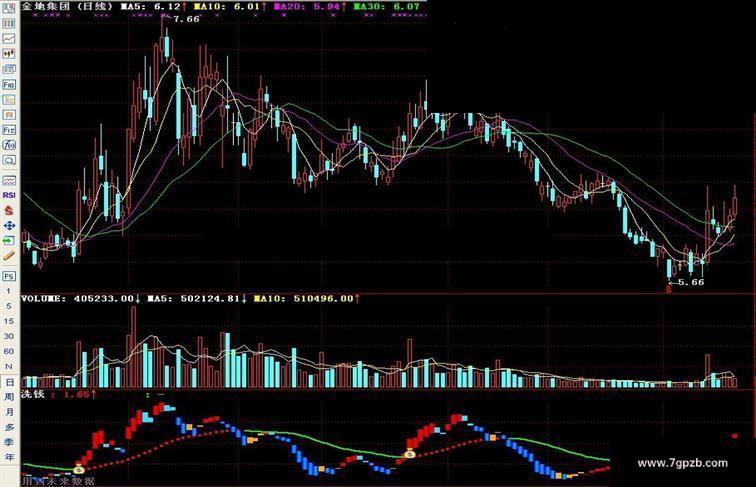756x487 pixels.
Task: Switch to 30-minute period
Action: (x=8, y=336)
